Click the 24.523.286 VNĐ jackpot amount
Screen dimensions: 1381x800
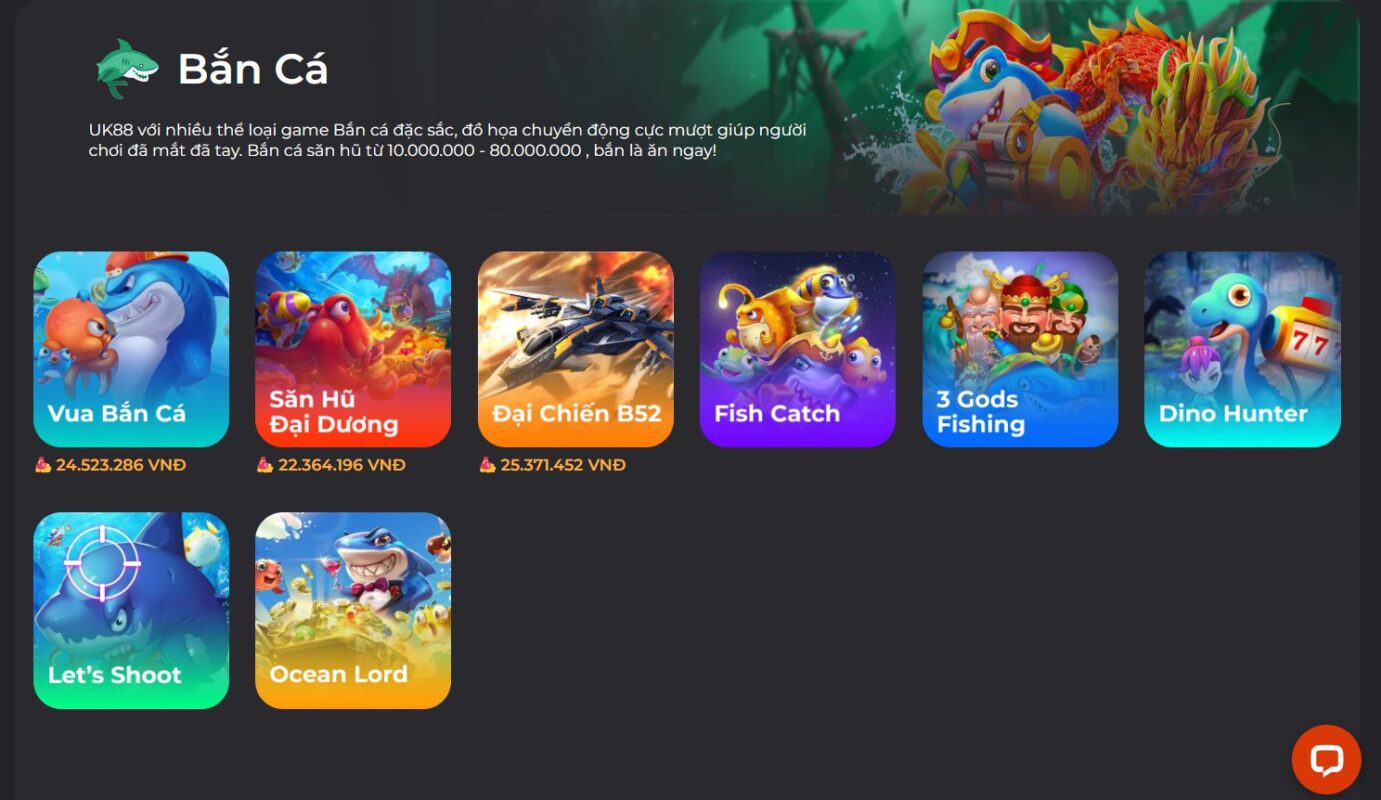(x=121, y=465)
